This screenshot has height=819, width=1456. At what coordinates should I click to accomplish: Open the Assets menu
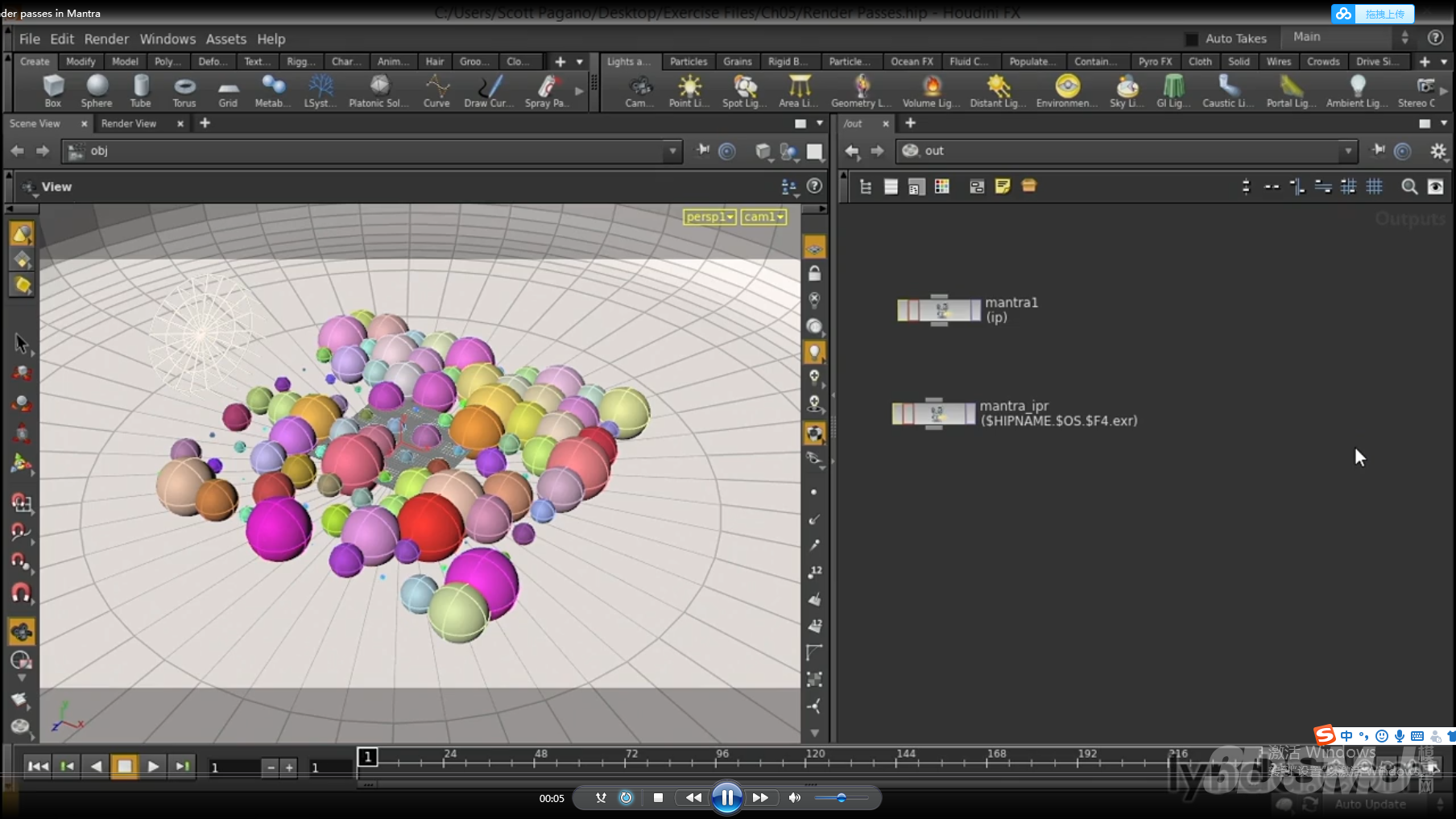226,39
